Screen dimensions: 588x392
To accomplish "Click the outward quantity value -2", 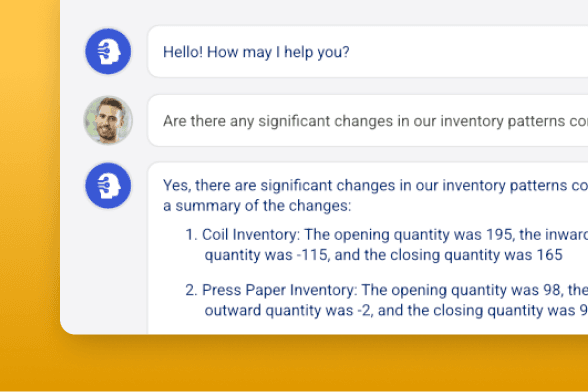I will coord(364,310).
